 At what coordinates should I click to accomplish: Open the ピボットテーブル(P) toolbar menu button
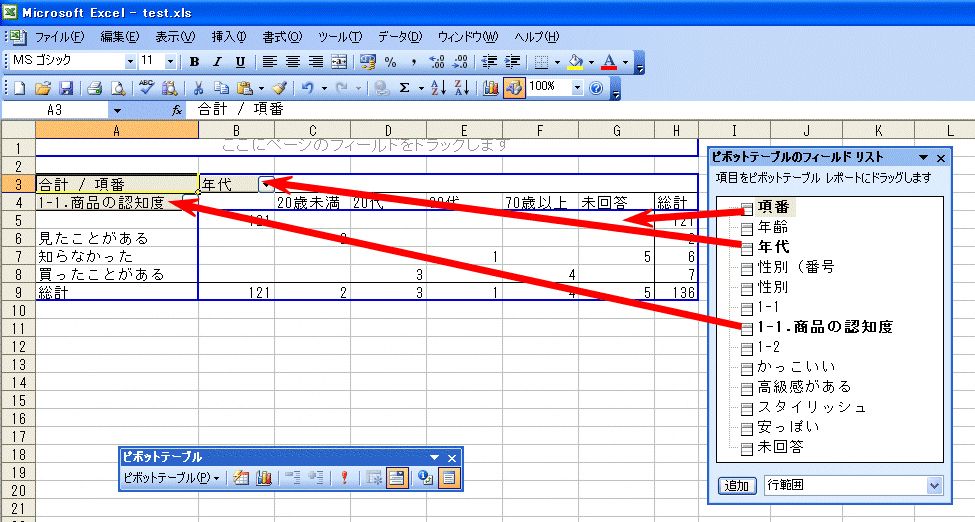[171, 478]
